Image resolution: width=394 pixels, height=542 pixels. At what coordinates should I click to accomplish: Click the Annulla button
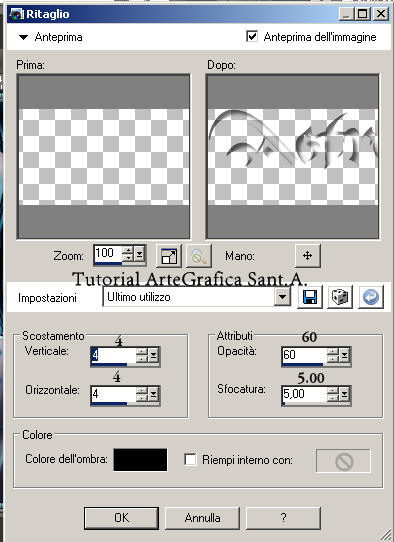pyautogui.click(x=203, y=518)
